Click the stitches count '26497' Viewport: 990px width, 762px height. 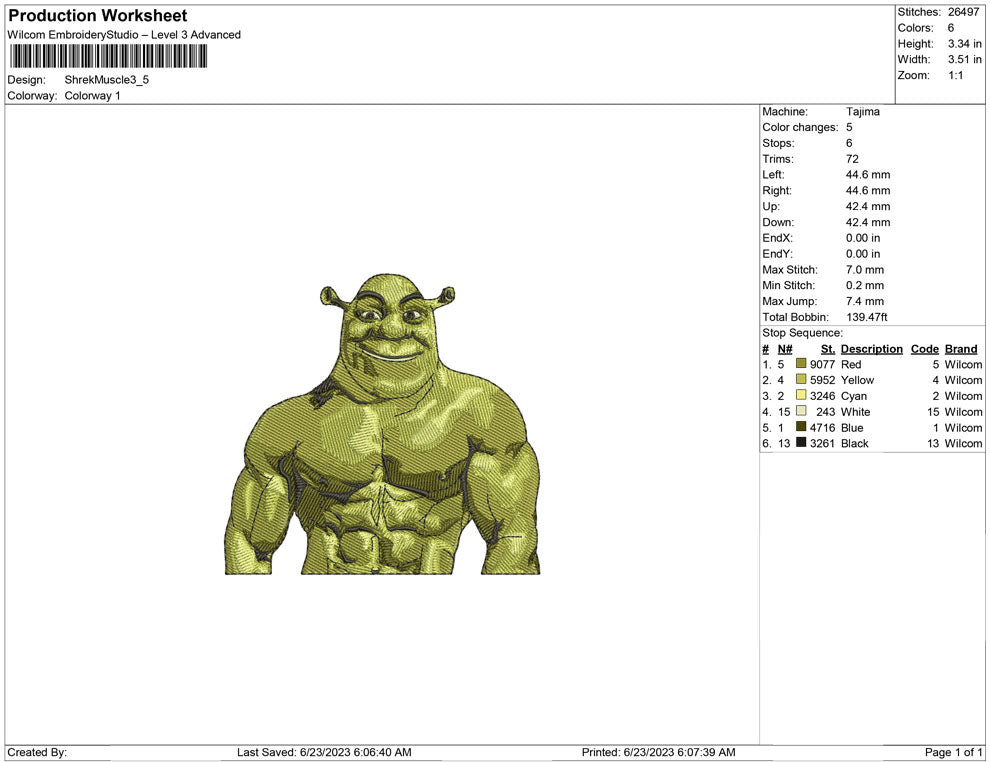(963, 12)
